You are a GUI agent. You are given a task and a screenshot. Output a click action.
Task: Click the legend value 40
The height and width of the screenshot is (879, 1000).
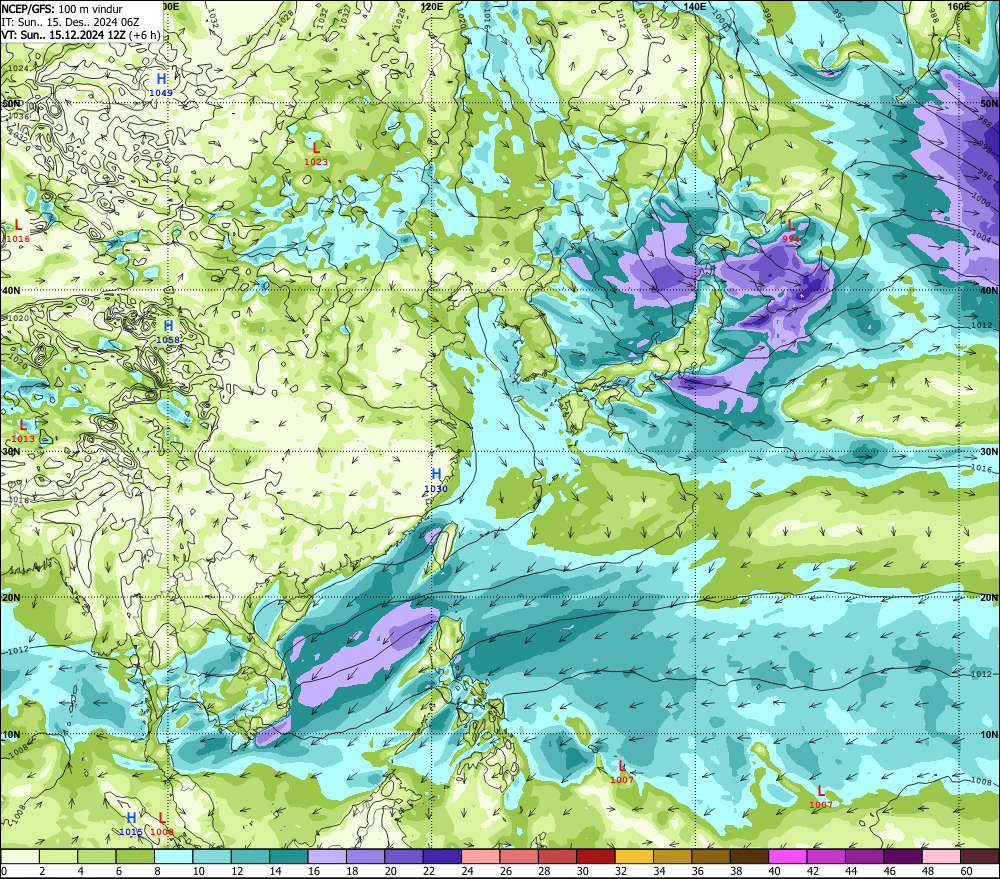pos(774,871)
